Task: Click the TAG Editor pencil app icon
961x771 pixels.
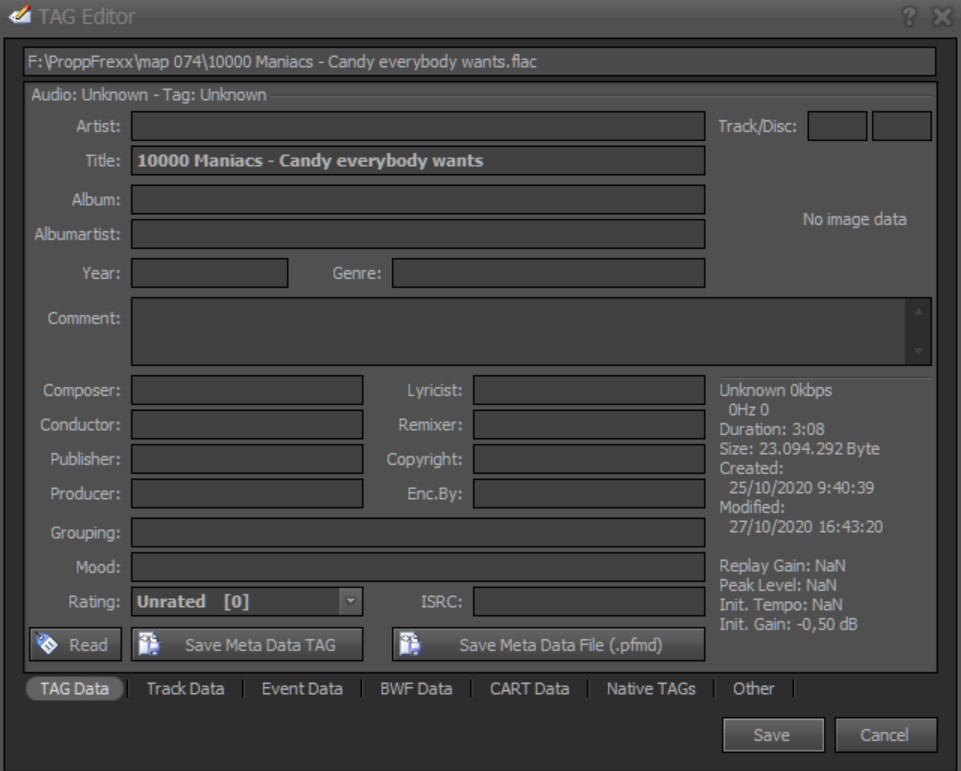Action: click(x=20, y=15)
